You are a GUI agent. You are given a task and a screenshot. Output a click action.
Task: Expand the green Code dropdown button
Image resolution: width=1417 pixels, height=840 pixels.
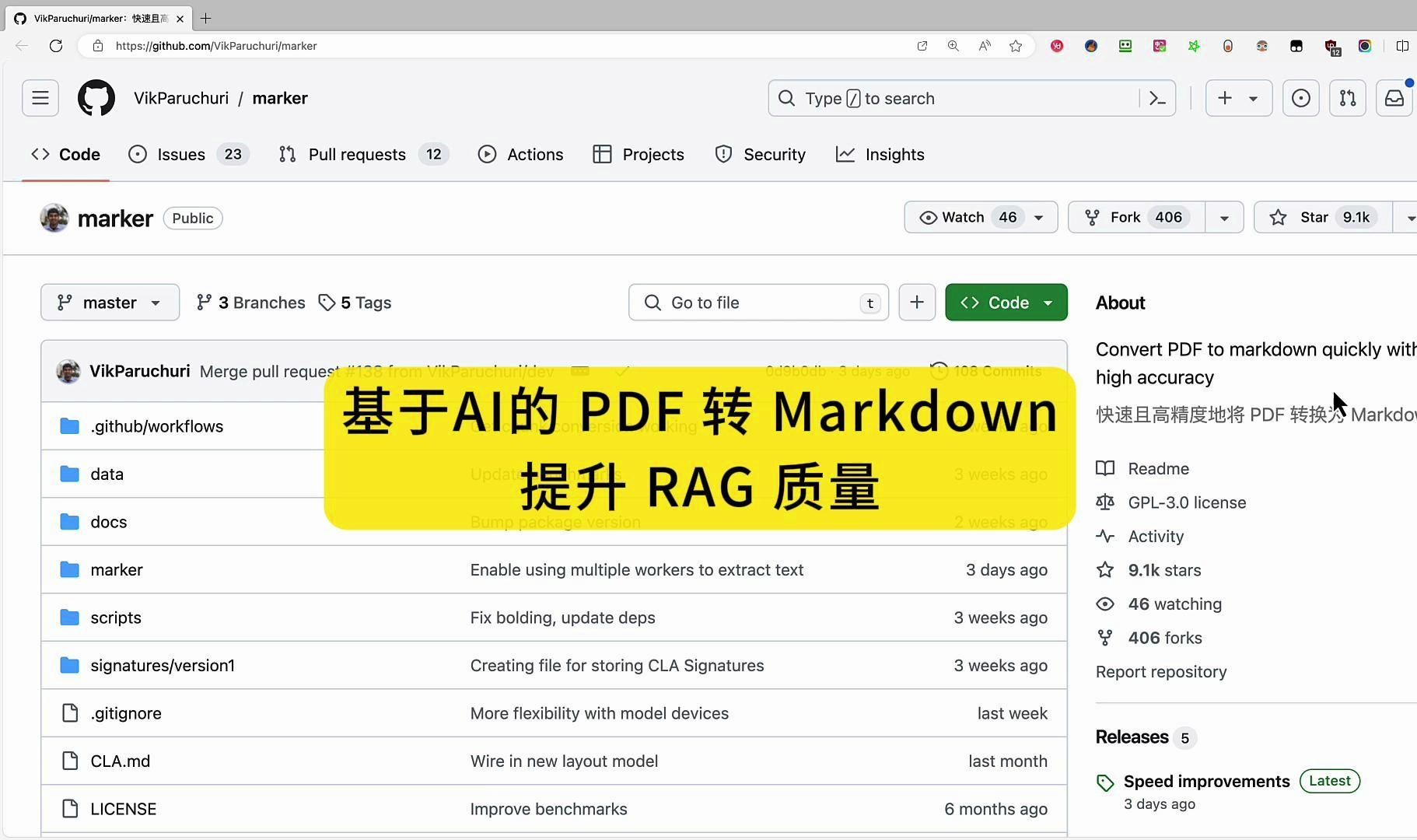1006,302
